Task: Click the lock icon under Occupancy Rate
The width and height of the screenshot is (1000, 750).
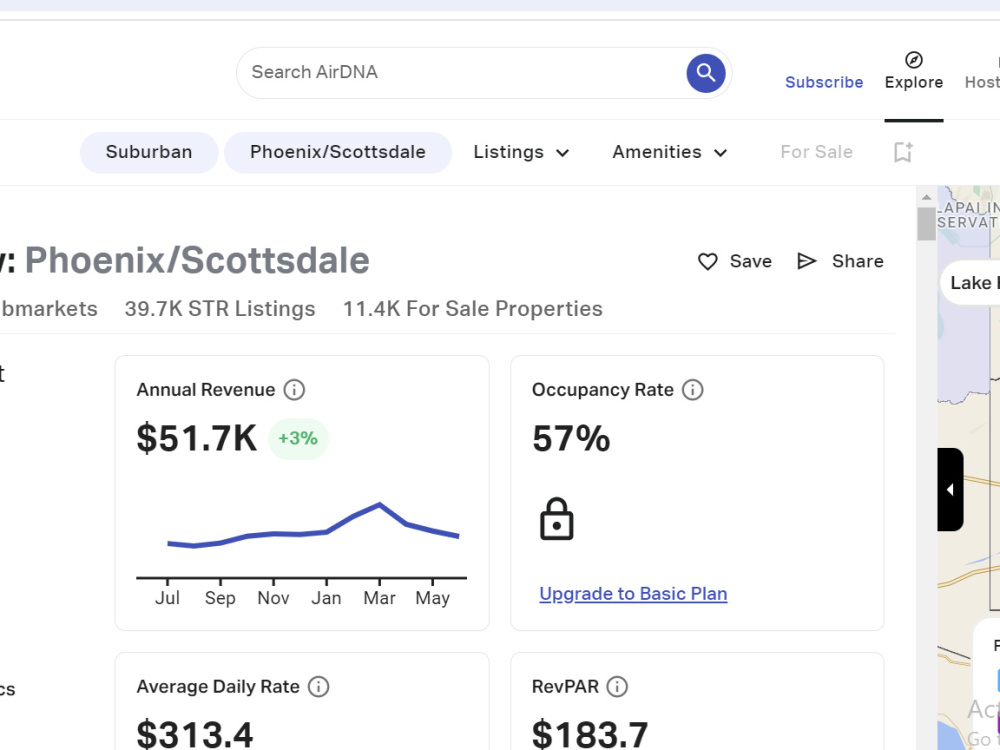Action: (x=557, y=519)
